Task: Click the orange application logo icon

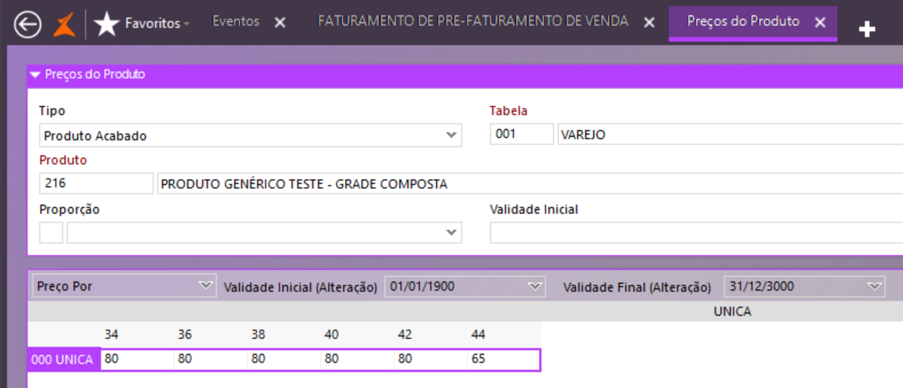Action: tap(64, 25)
